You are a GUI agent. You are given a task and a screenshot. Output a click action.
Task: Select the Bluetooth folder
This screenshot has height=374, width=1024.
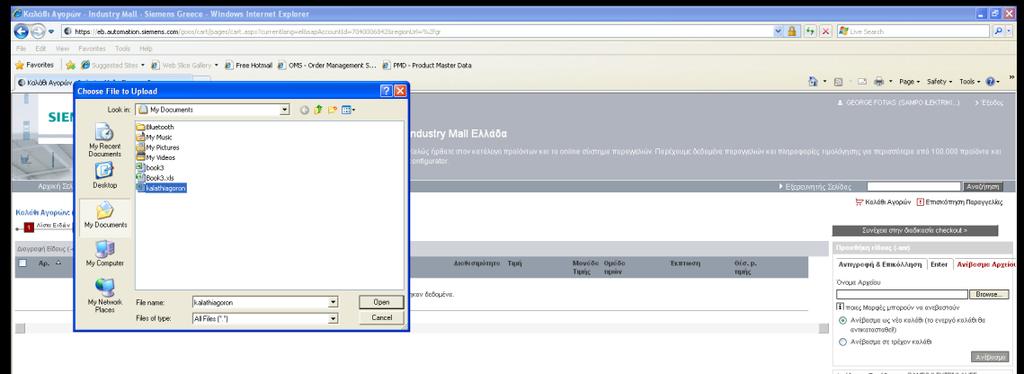point(155,127)
